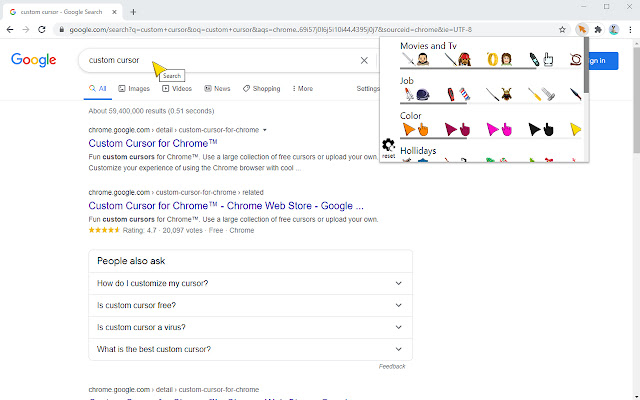
Task: Open the Custom Cursor extension icon in toolbar
Action: click(582, 29)
